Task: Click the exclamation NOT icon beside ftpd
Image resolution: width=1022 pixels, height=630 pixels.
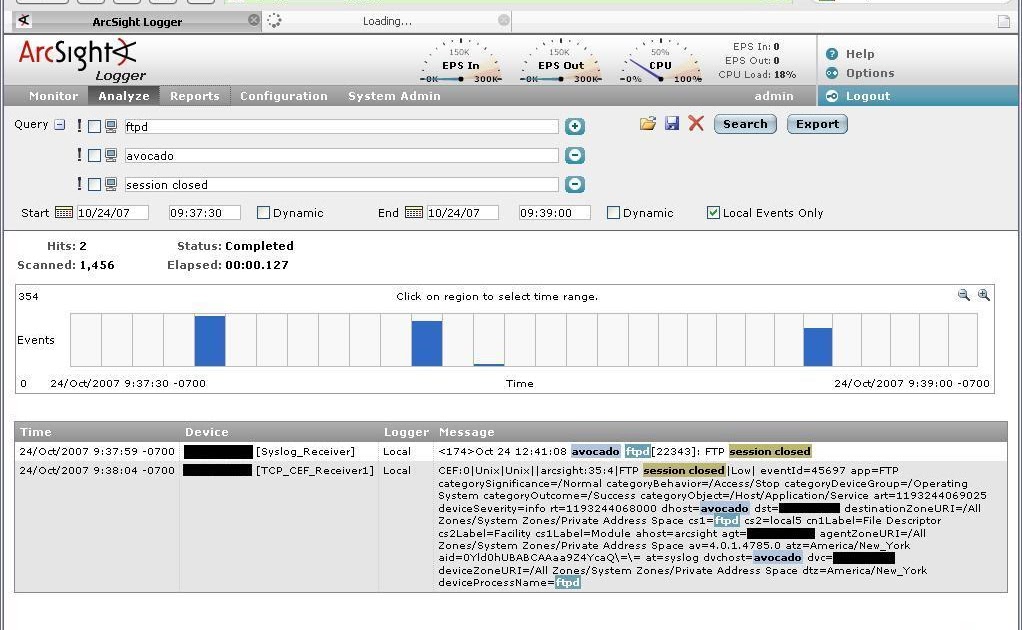Action: (x=80, y=126)
